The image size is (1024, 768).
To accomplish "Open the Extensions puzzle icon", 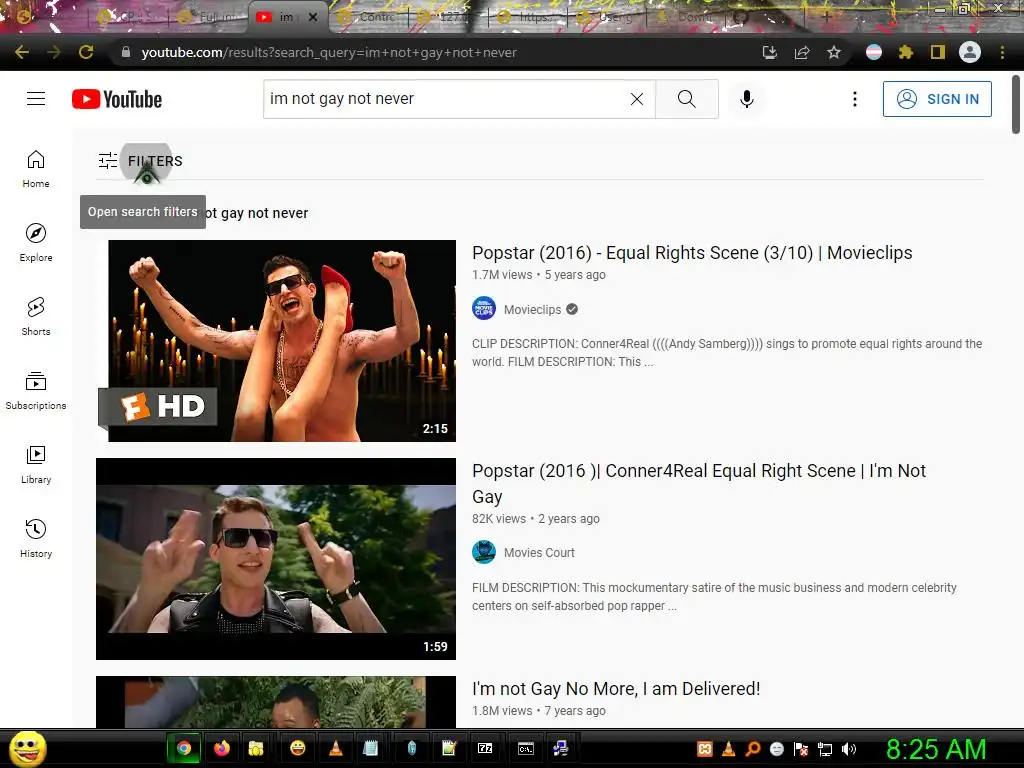I will (x=905, y=52).
